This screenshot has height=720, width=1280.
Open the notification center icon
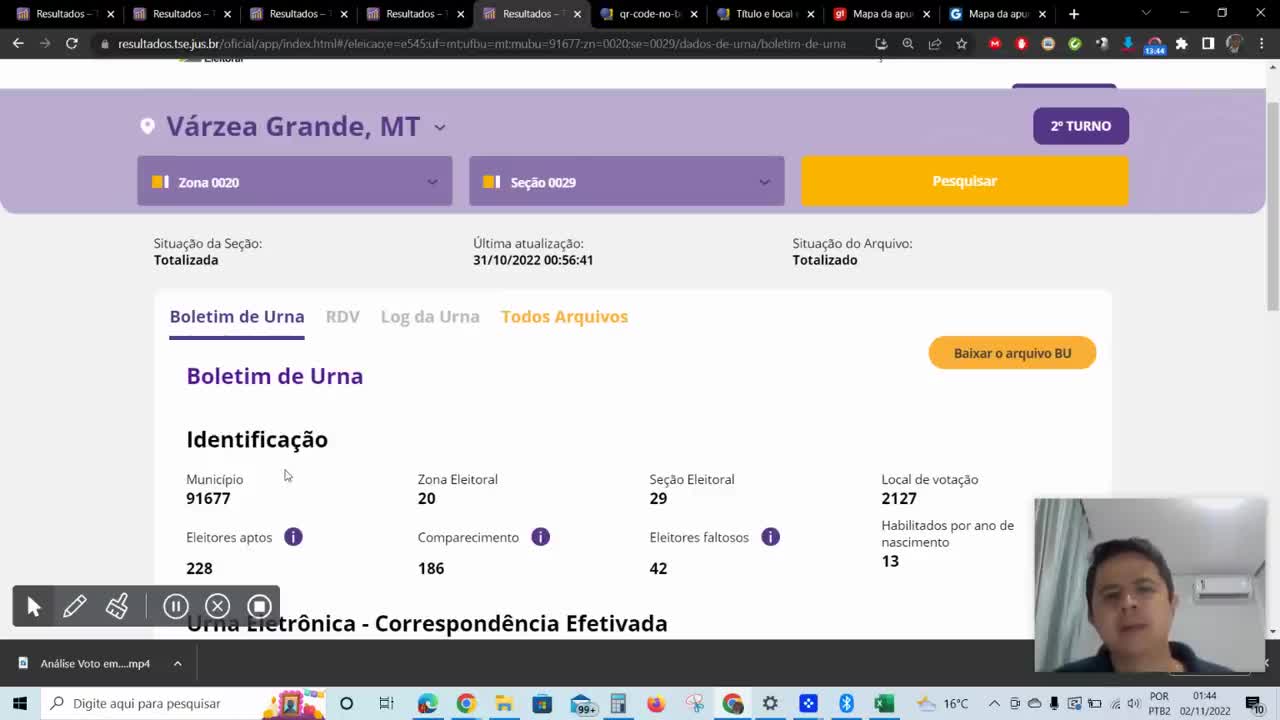tap(1254, 703)
